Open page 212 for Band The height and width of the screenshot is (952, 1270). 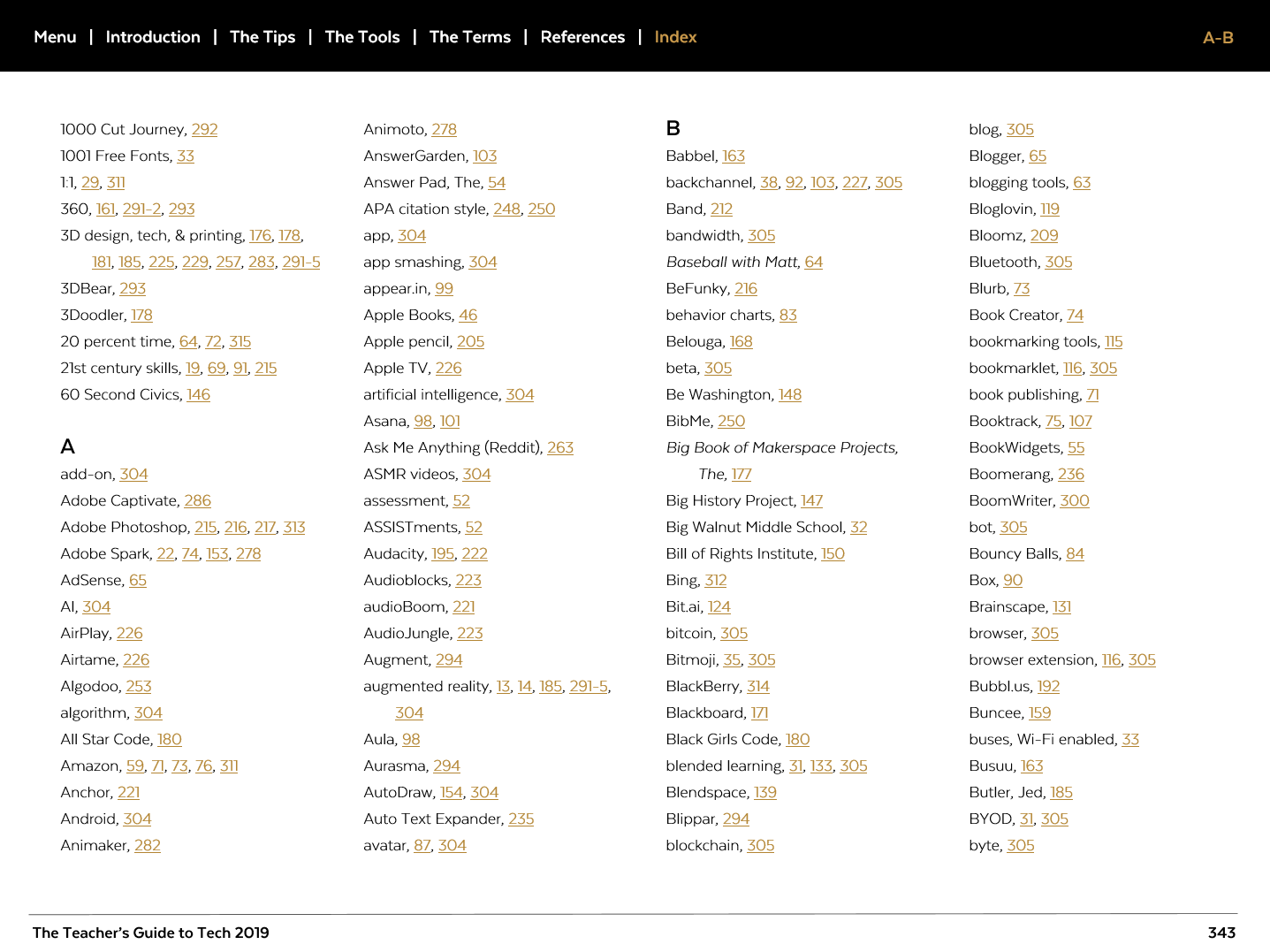(x=721, y=209)
